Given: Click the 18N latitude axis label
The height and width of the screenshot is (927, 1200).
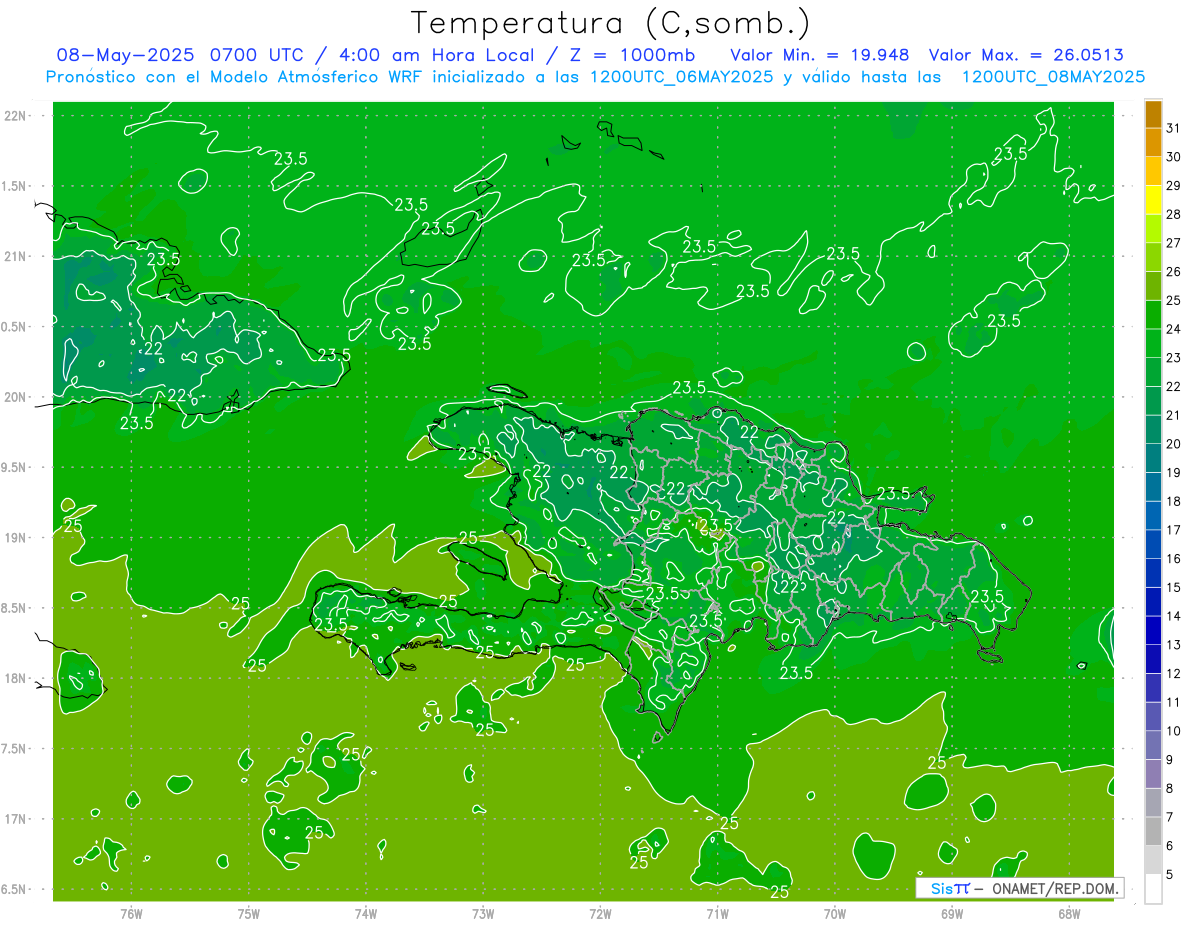Looking at the screenshot, I should (x=17, y=678).
